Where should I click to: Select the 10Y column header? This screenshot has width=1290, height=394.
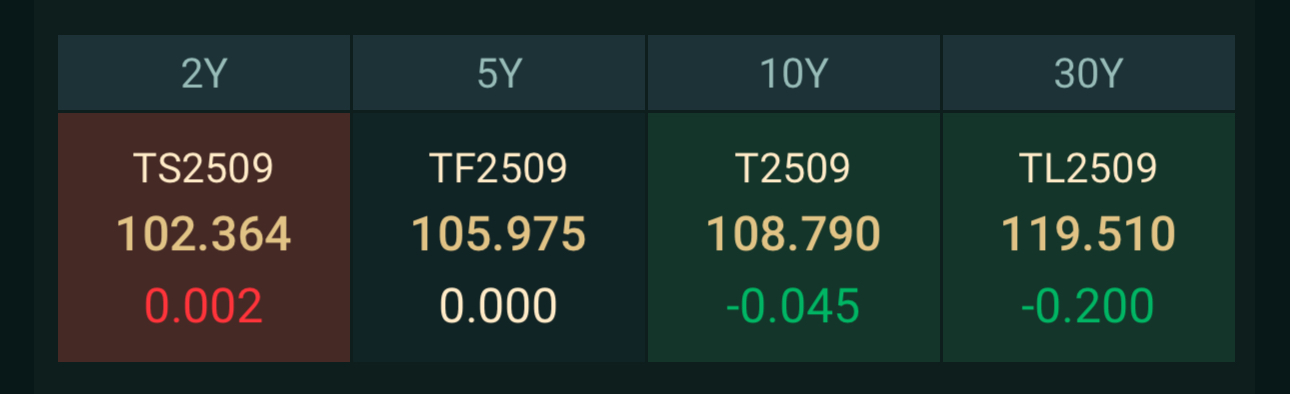(793, 73)
